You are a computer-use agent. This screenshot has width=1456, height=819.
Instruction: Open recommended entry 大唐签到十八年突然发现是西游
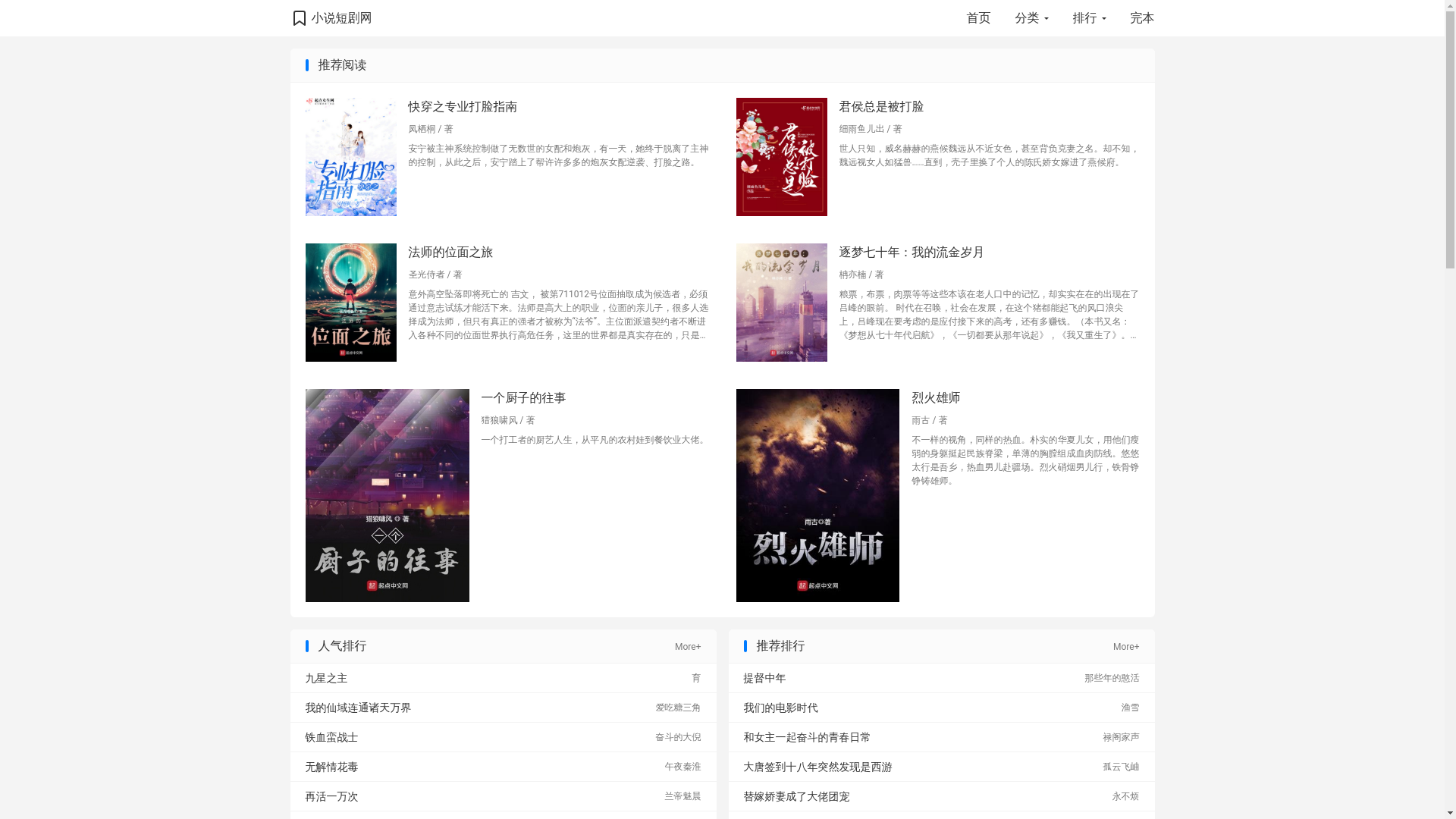point(817,767)
